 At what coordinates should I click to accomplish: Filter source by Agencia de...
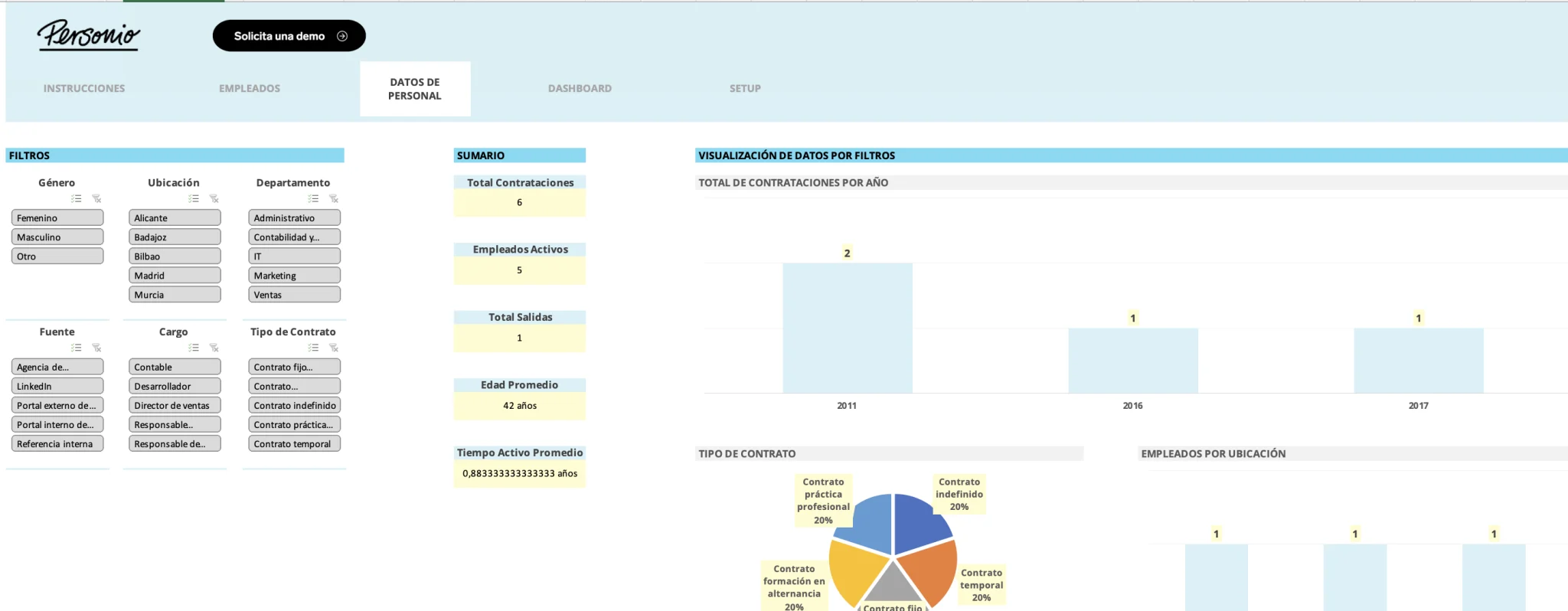57,368
